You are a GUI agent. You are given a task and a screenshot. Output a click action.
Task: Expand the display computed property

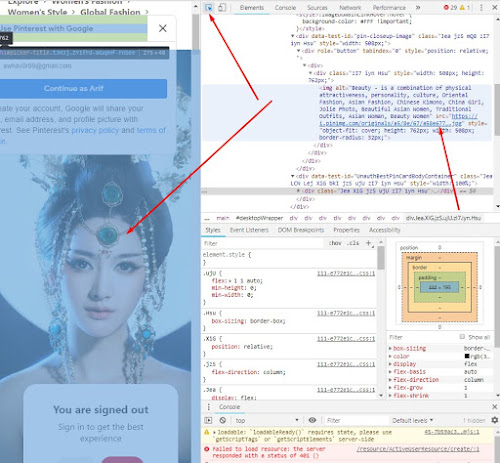(390, 364)
